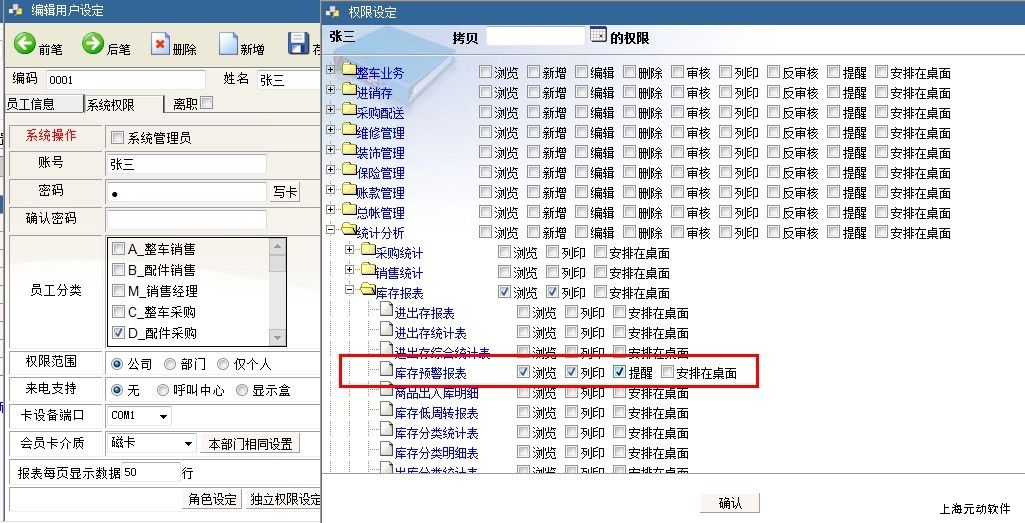Switch to the 系统权限 tab

(122, 104)
